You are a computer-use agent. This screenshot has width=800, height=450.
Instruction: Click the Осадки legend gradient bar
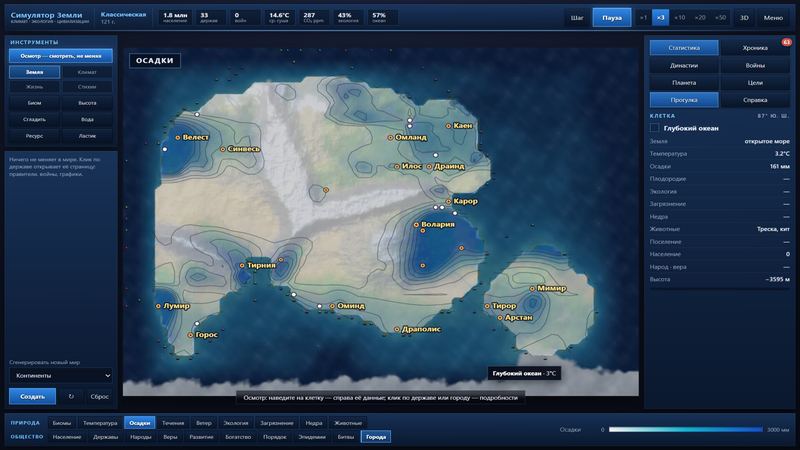(685, 430)
